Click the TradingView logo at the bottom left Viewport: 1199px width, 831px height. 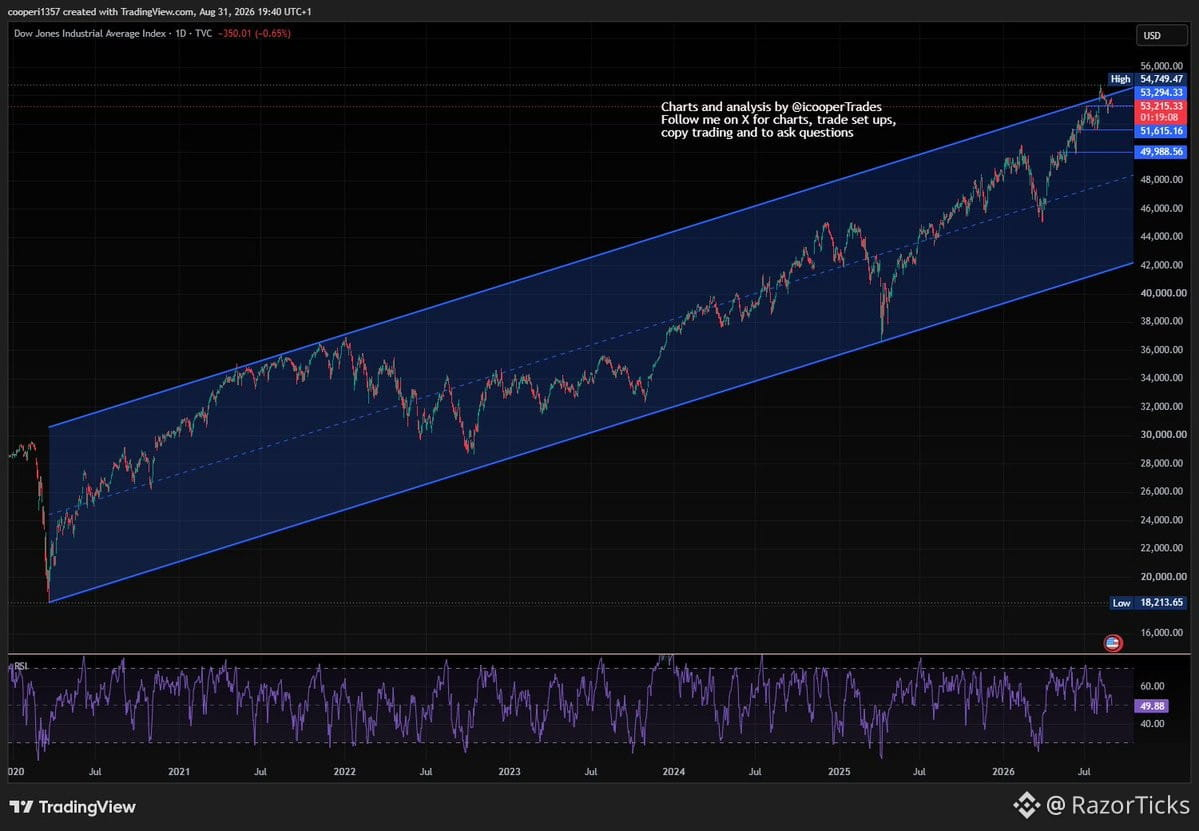point(72,807)
